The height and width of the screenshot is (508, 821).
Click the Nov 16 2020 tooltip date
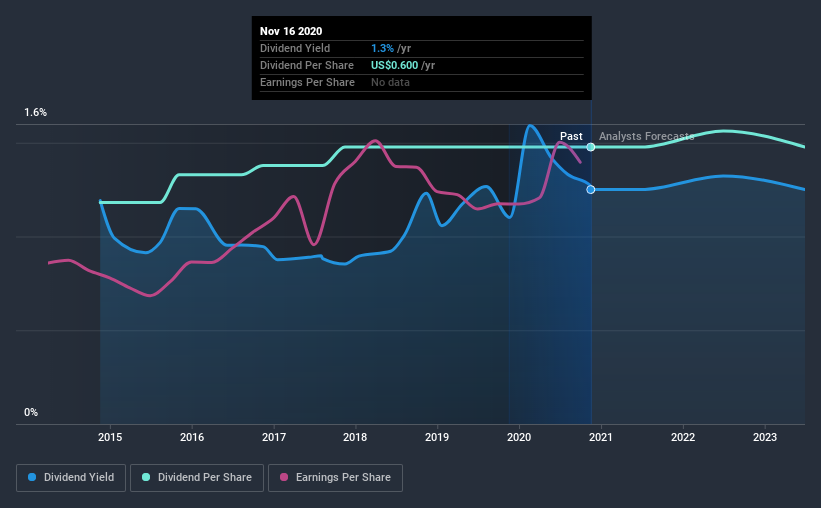click(x=291, y=31)
